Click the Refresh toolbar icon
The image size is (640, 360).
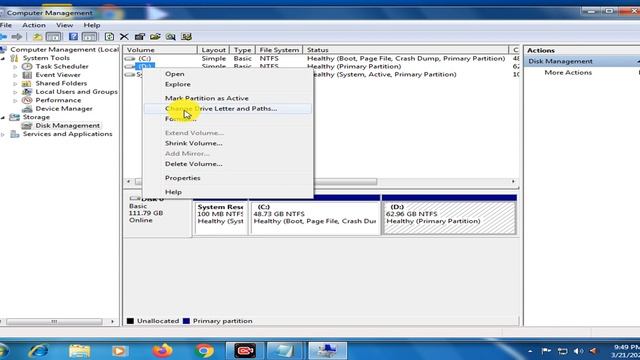pyautogui.click(x=109, y=37)
